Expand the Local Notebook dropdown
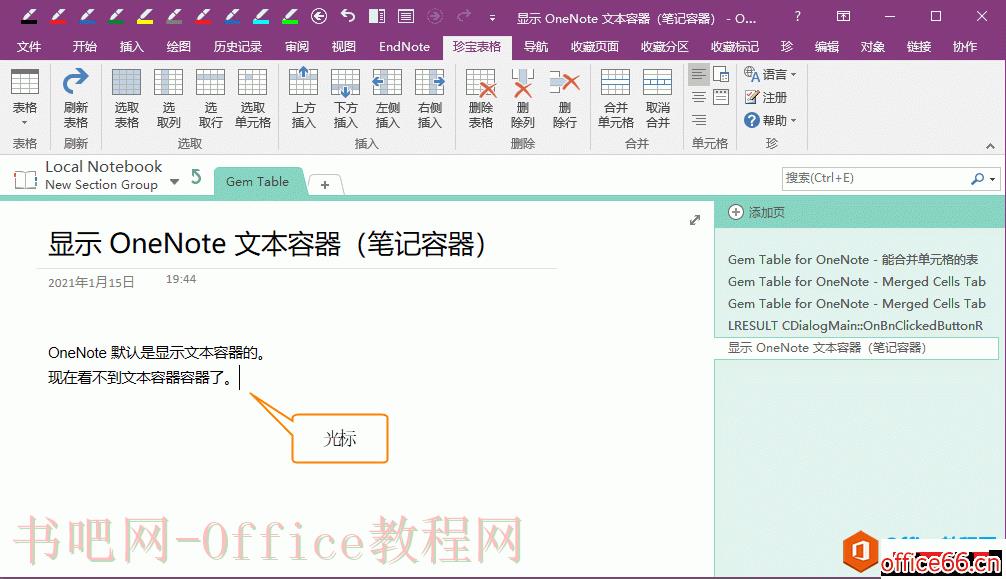 pos(174,182)
